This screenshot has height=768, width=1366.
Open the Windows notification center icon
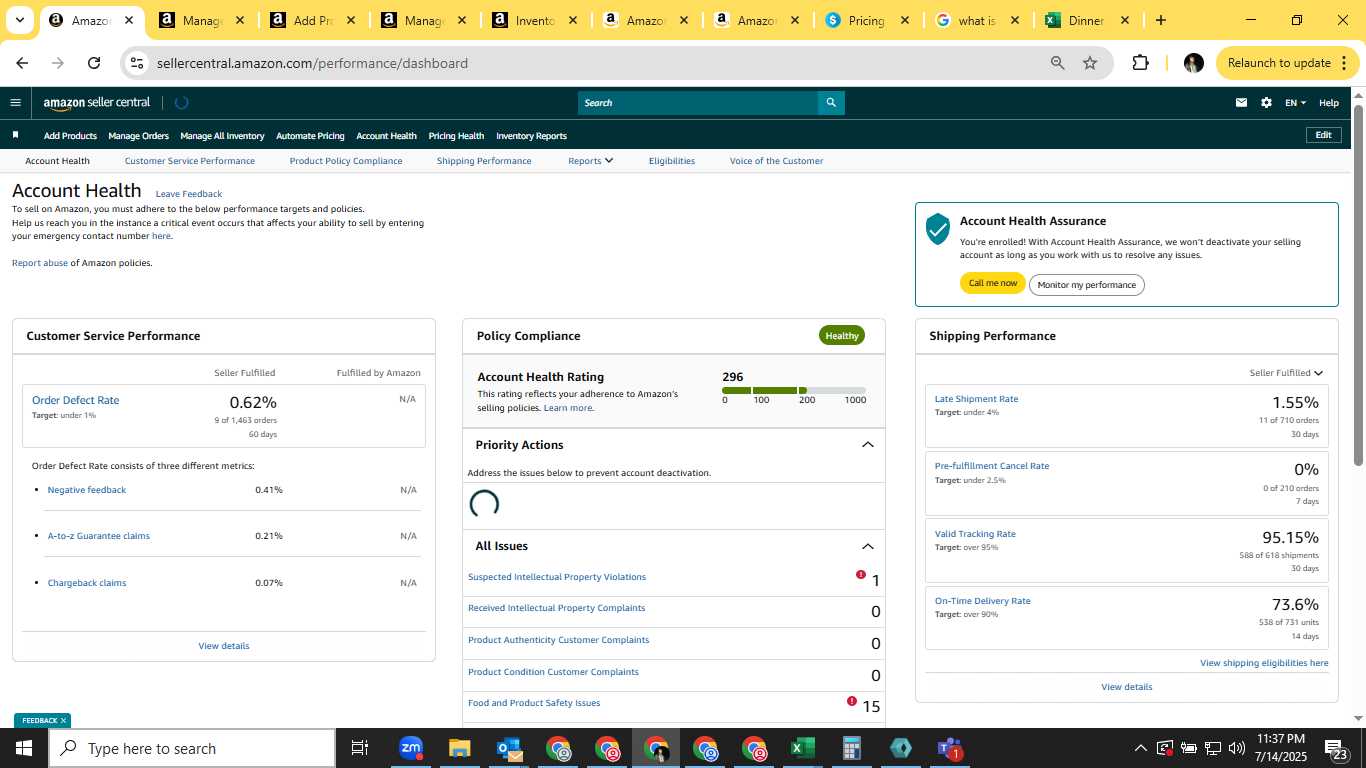pos(1335,749)
